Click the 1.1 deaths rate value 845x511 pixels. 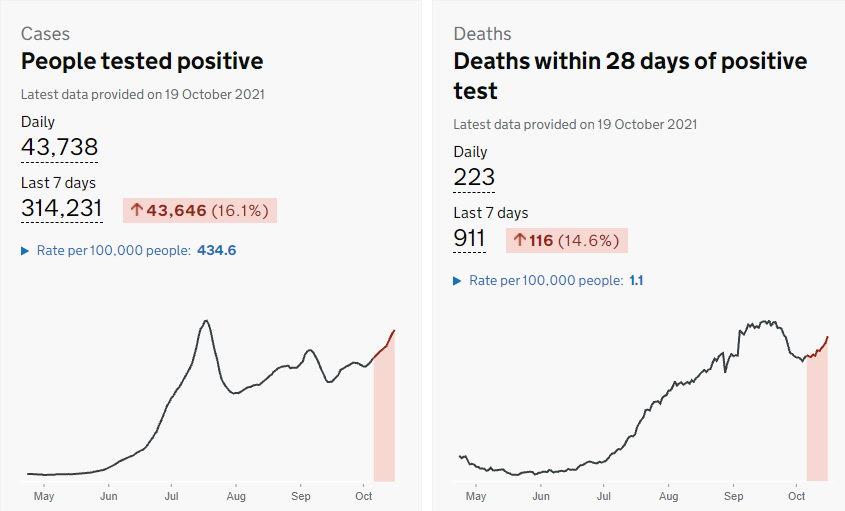tap(636, 281)
